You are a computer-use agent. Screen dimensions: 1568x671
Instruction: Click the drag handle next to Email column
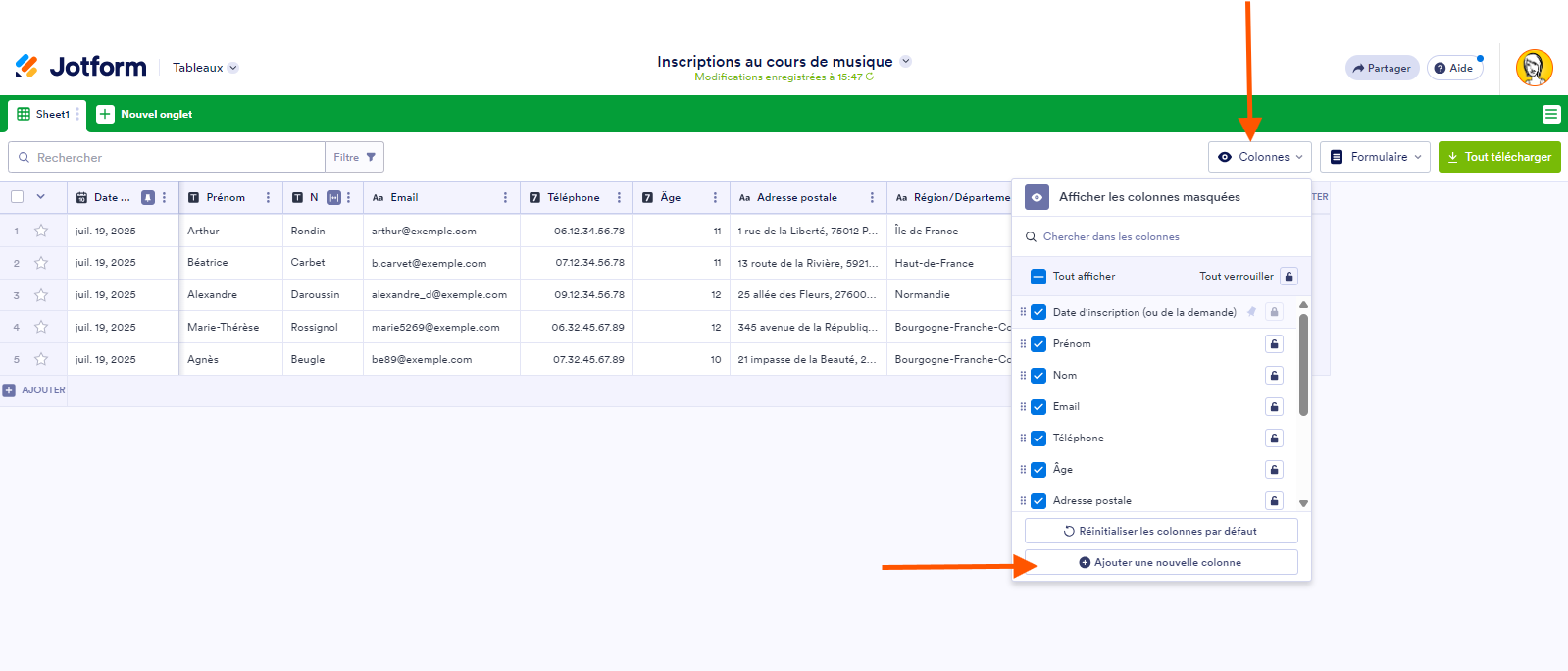[1023, 407]
